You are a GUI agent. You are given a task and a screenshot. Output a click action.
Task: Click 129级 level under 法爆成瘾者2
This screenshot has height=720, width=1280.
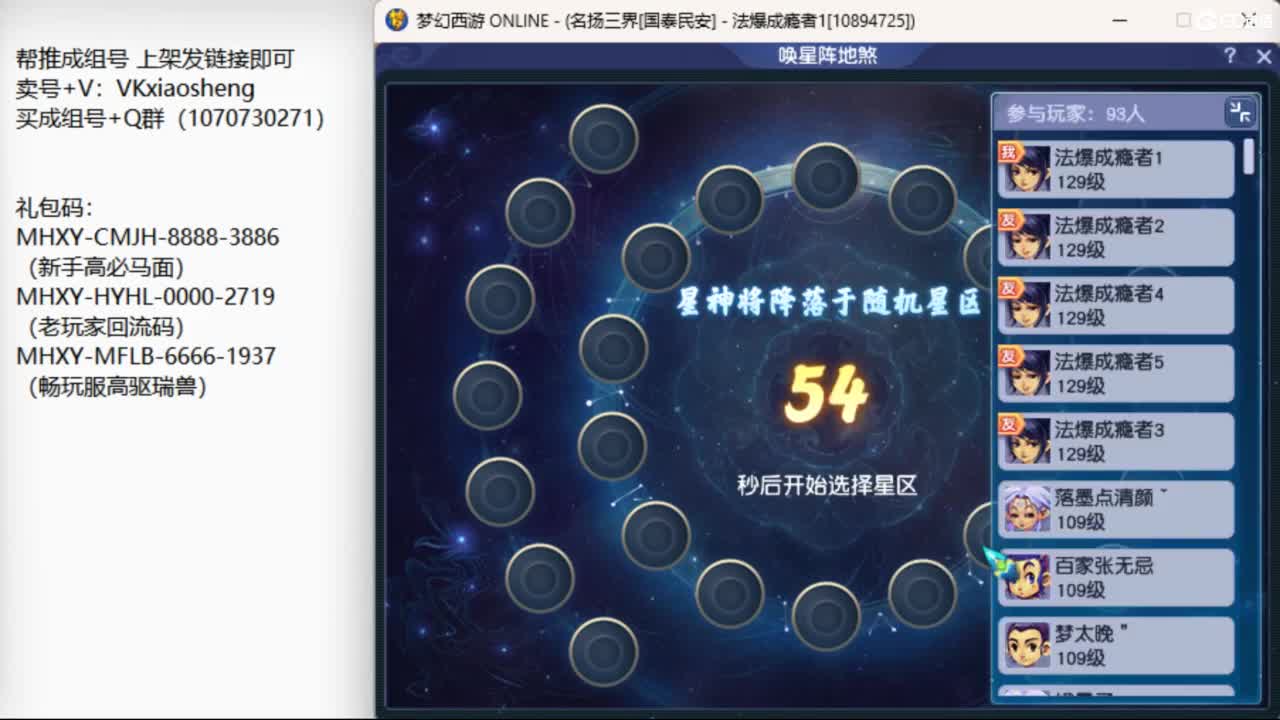pyautogui.click(x=1081, y=251)
